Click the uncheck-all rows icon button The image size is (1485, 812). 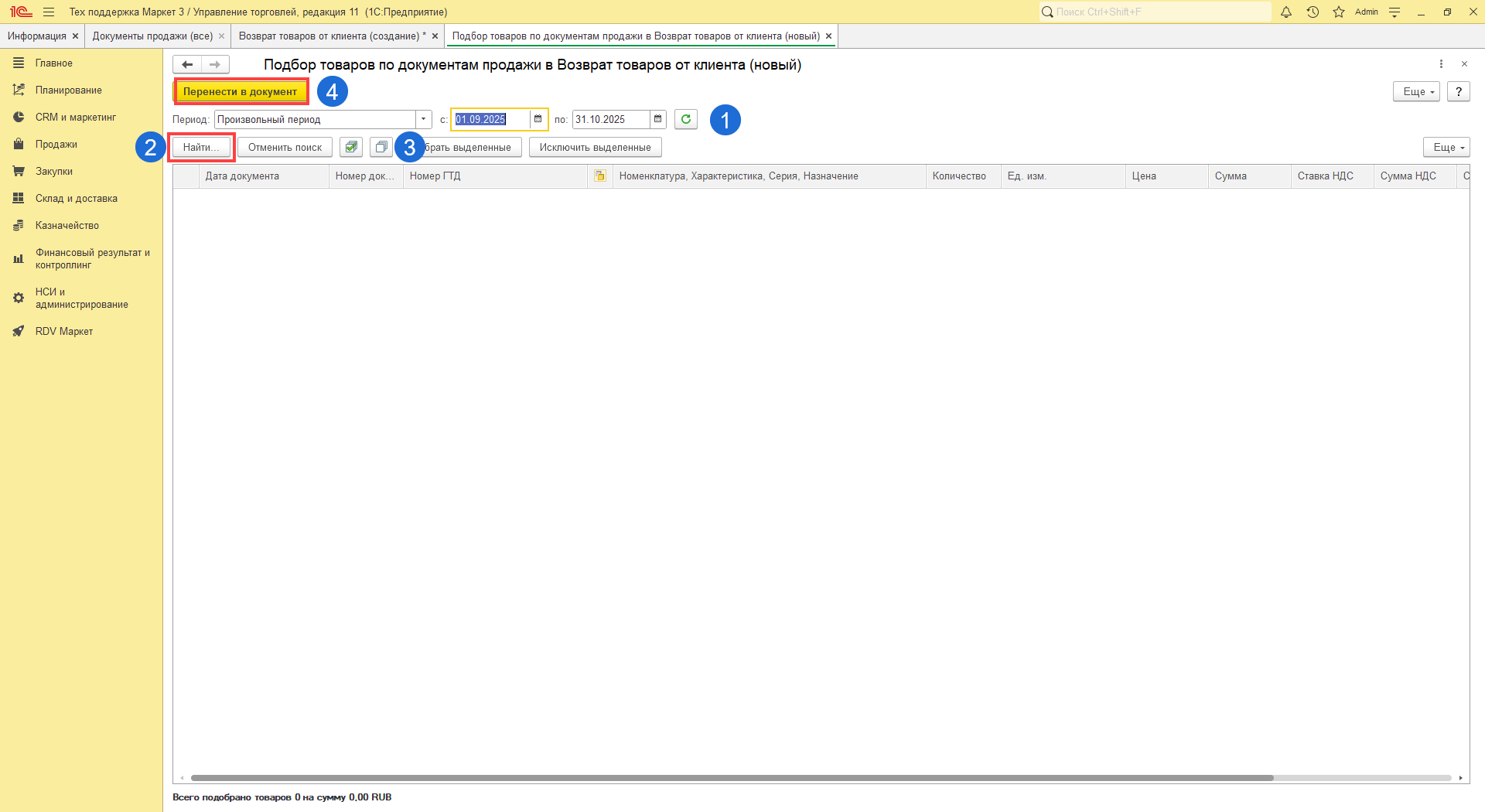click(x=381, y=147)
